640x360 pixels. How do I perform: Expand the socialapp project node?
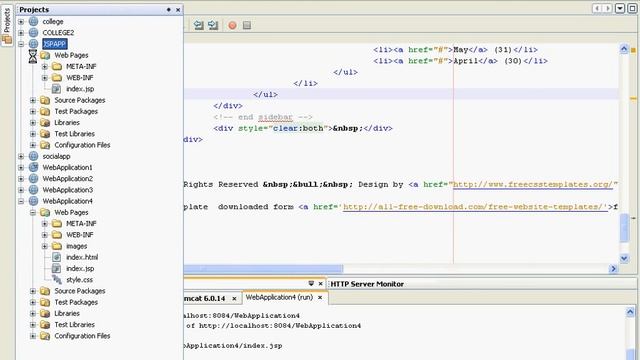pos(21,156)
